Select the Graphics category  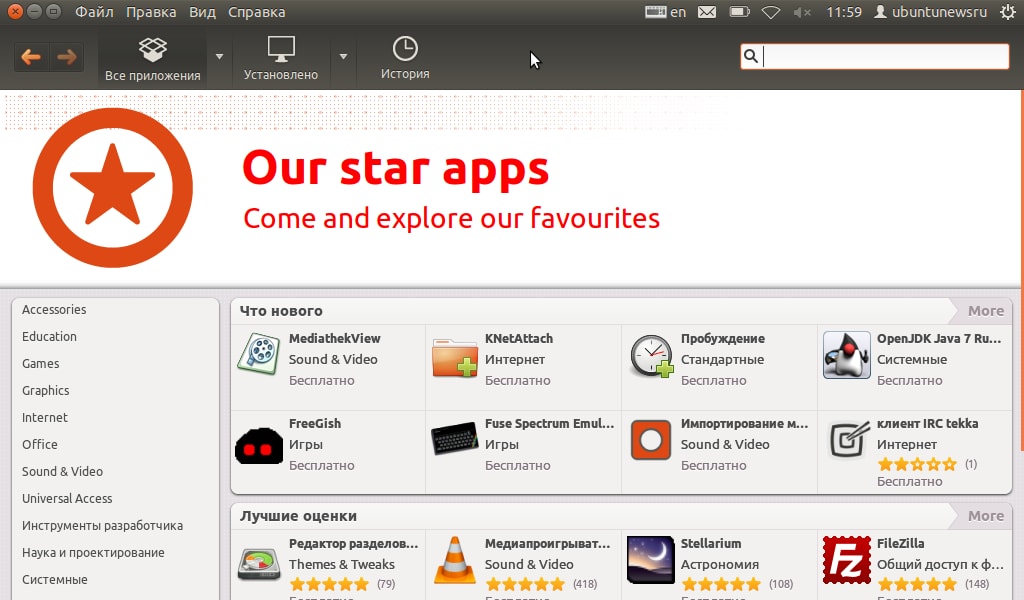point(46,390)
